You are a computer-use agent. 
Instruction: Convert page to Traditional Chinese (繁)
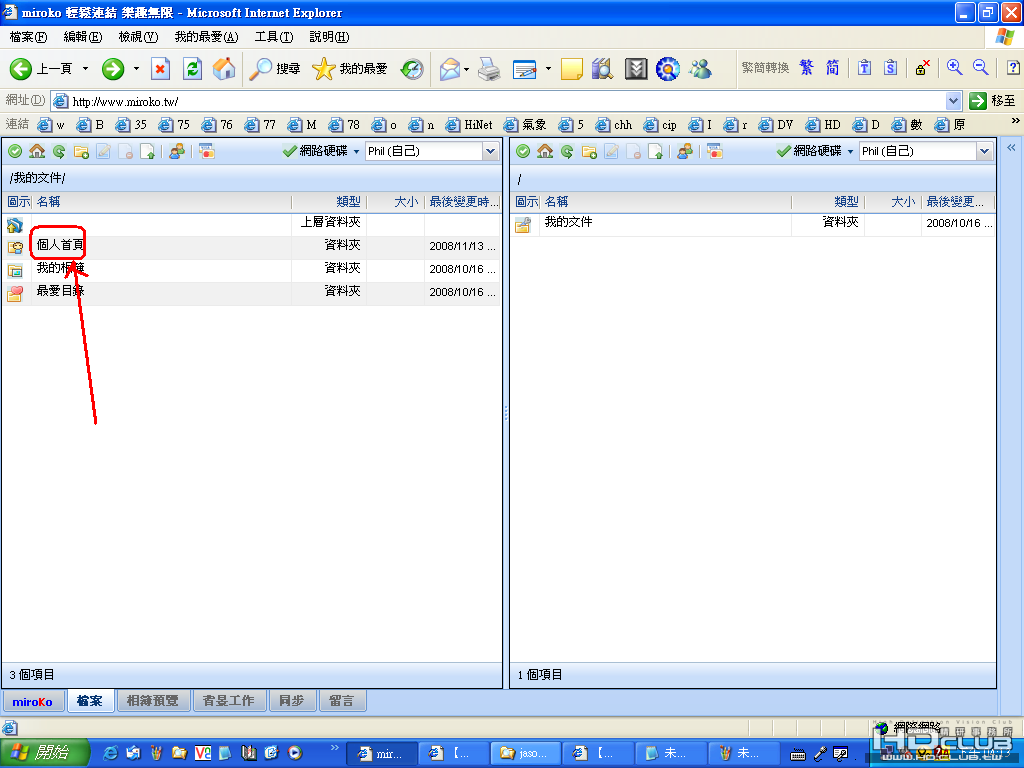pyautogui.click(x=807, y=67)
